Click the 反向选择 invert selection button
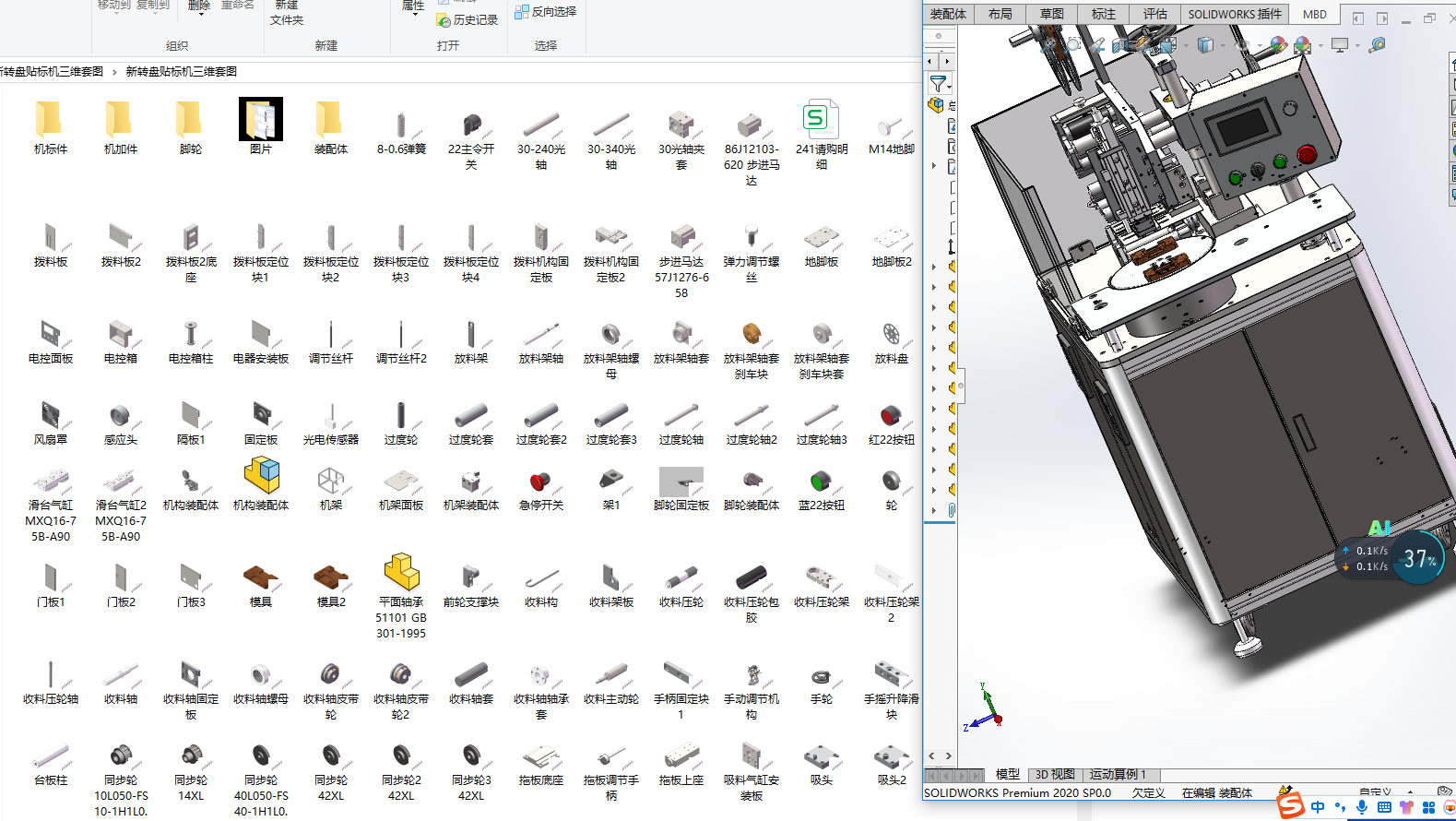Image resolution: width=1456 pixels, height=821 pixels. point(546,12)
